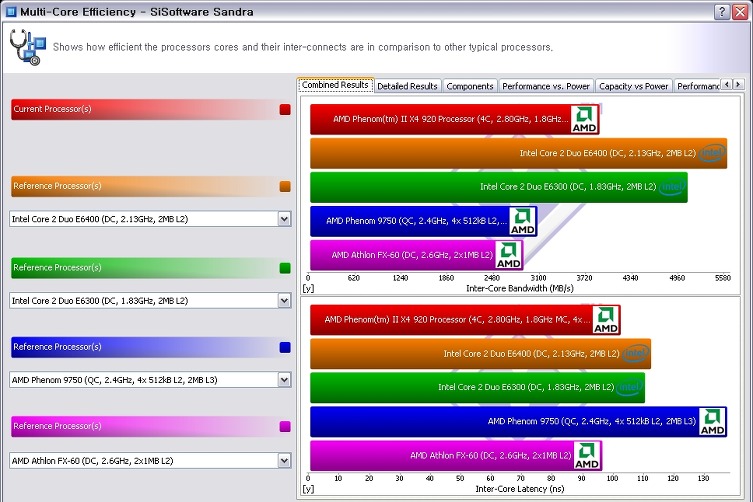Click the stethoscope module icon
Image resolution: width=753 pixels, height=502 pixels.
click(x=27, y=47)
